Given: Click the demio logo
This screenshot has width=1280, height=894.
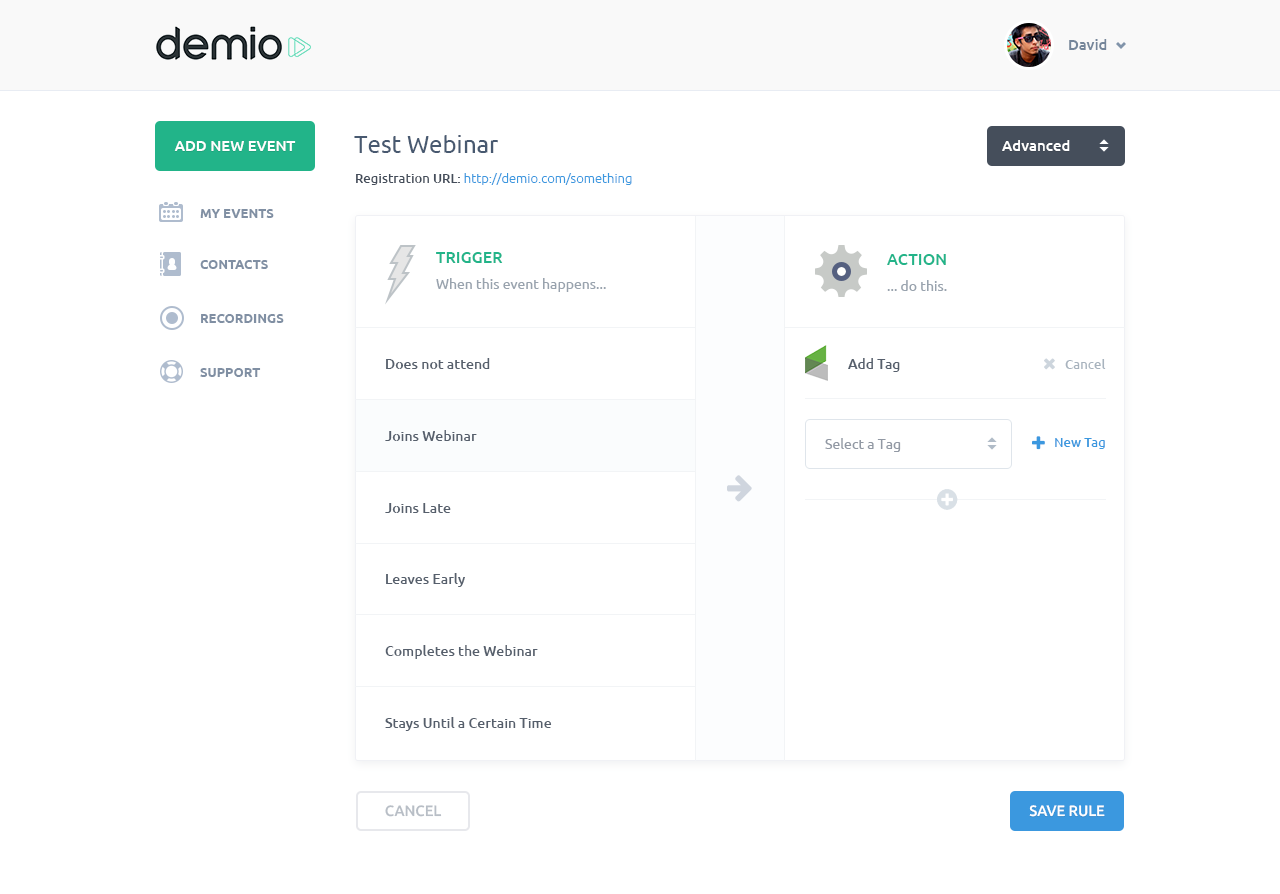Looking at the screenshot, I should (233, 45).
